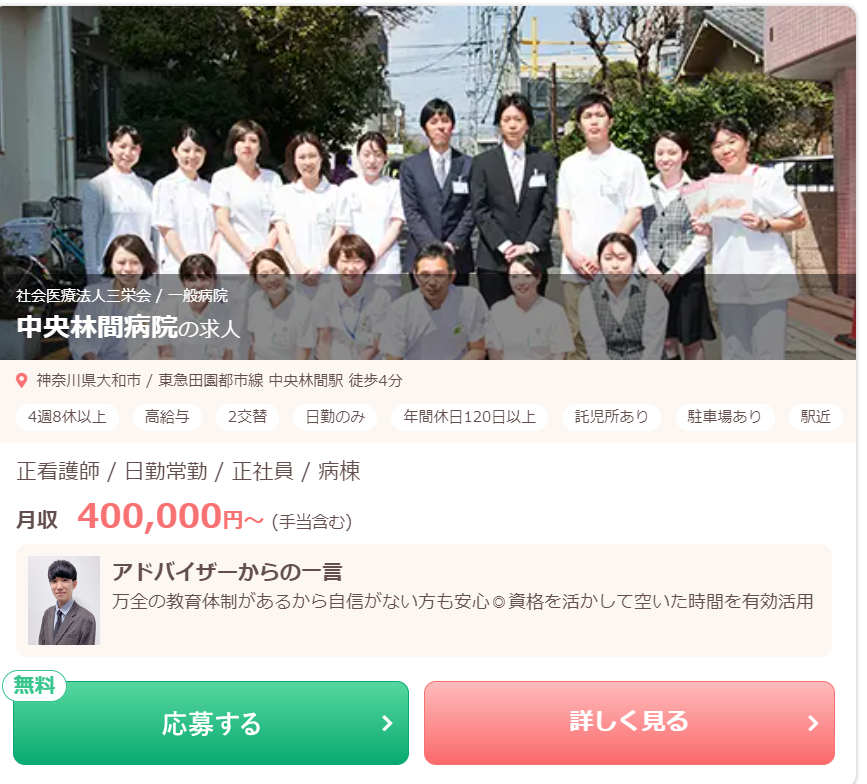Select the 駅近 tag
The height and width of the screenshot is (784, 867).
click(816, 417)
